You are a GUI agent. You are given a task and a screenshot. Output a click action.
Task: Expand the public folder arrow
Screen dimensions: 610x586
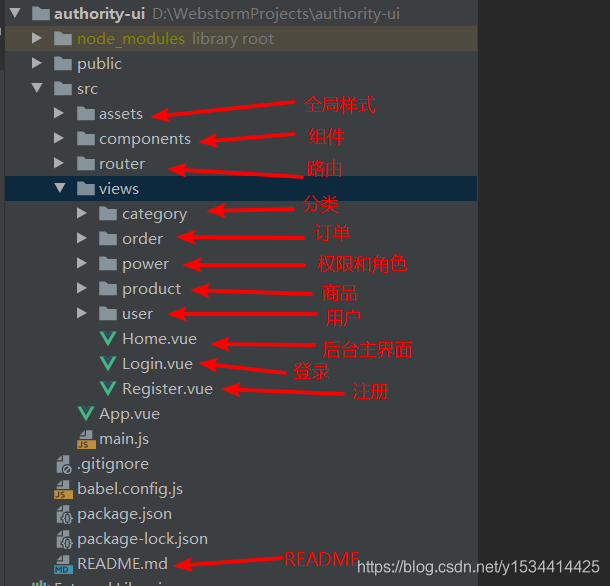[37, 63]
